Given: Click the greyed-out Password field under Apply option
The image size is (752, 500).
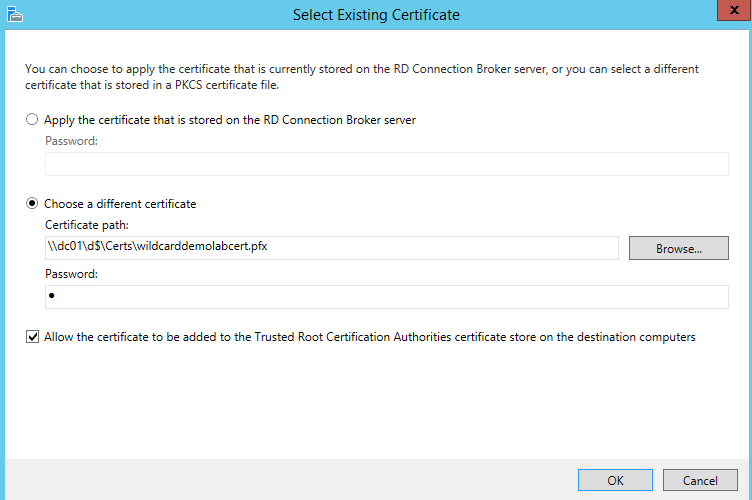Looking at the screenshot, I should (386, 164).
